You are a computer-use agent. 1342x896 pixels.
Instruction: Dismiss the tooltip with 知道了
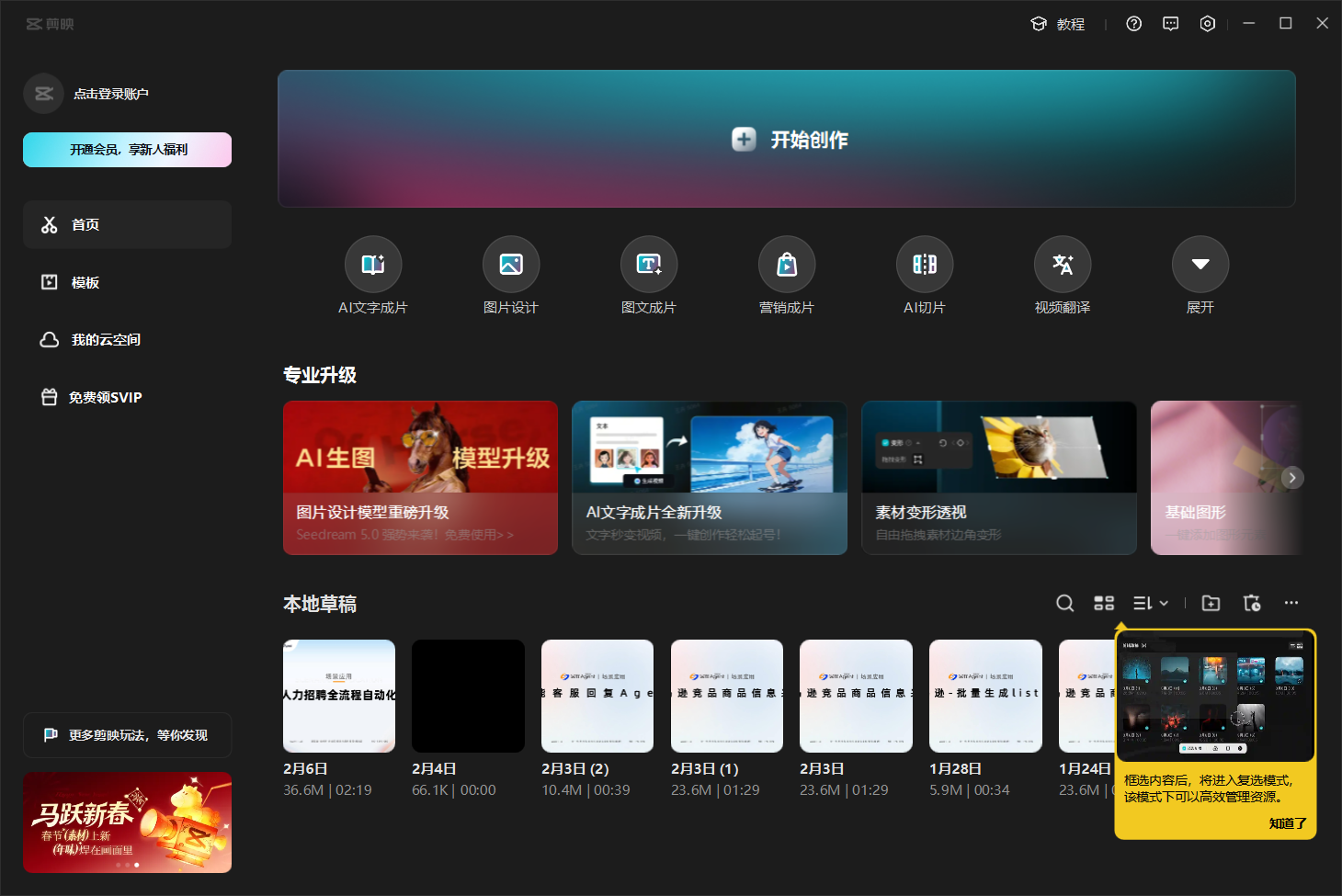tap(1287, 823)
